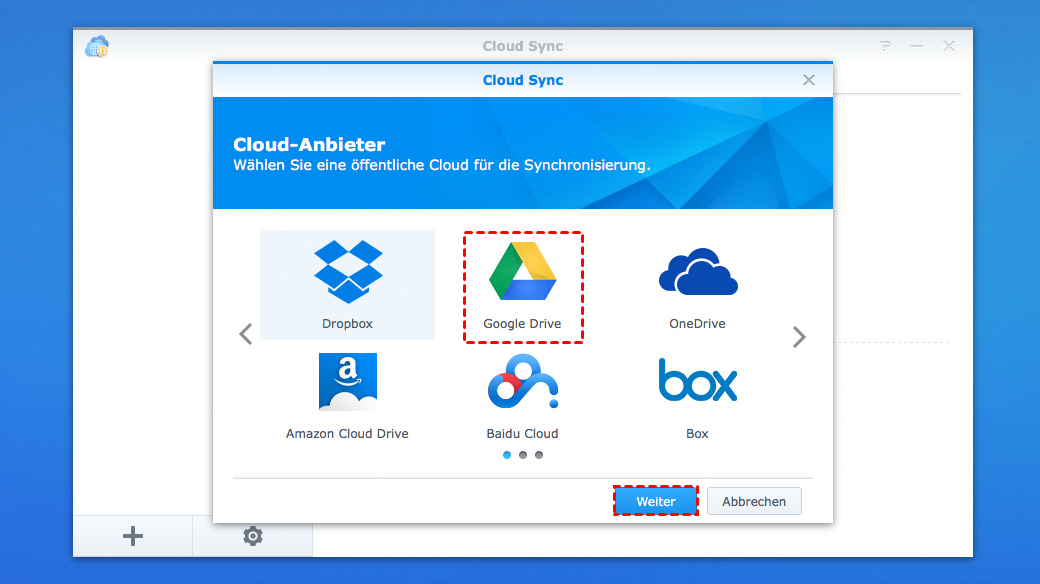Image resolution: width=1040 pixels, height=584 pixels.
Task: Jump to second provider page dot
Action: (x=523, y=455)
